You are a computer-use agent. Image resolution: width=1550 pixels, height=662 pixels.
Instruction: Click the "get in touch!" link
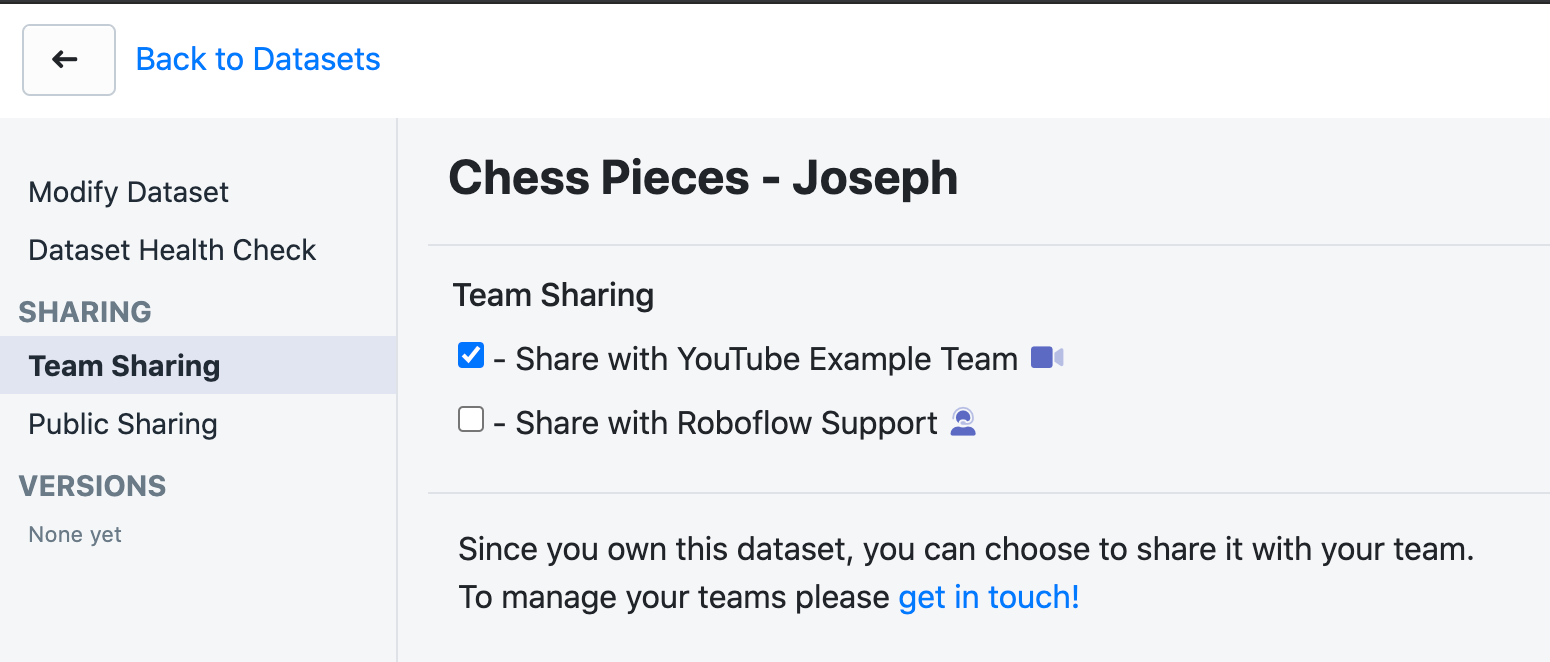987,597
